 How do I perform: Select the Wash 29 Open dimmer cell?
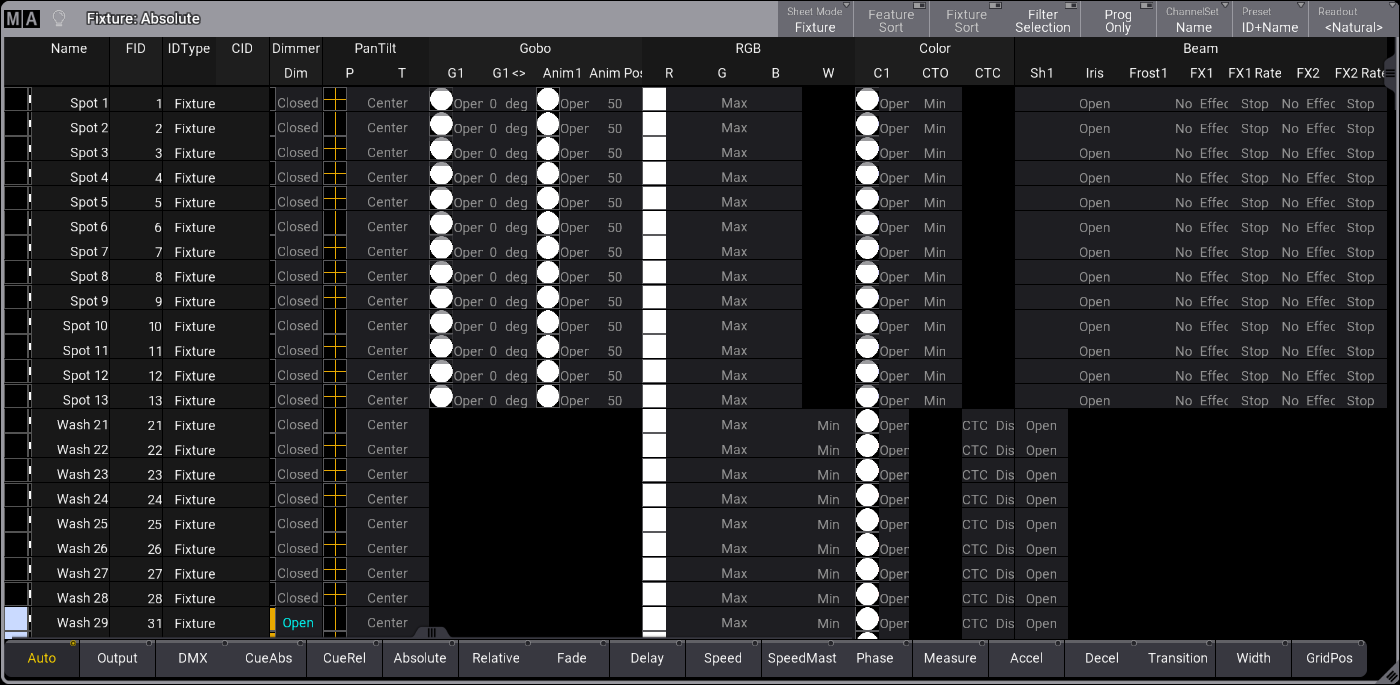[297, 623]
